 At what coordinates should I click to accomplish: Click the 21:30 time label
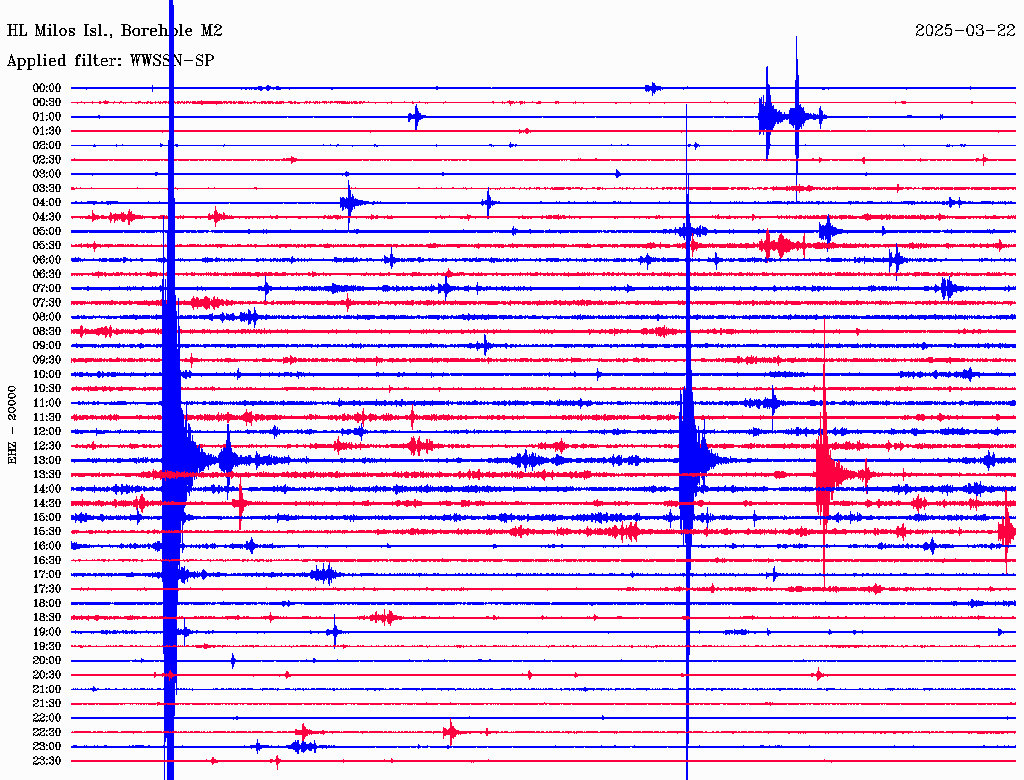pyautogui.click(x=47, y=704)
